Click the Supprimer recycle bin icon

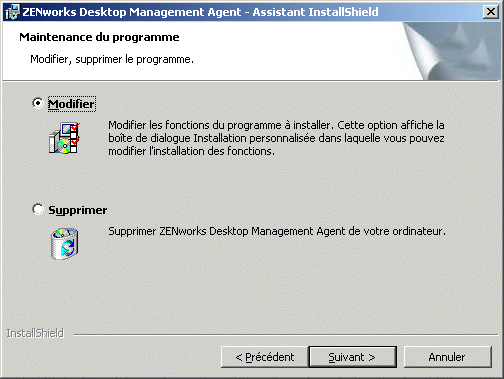tap(65, 244)
